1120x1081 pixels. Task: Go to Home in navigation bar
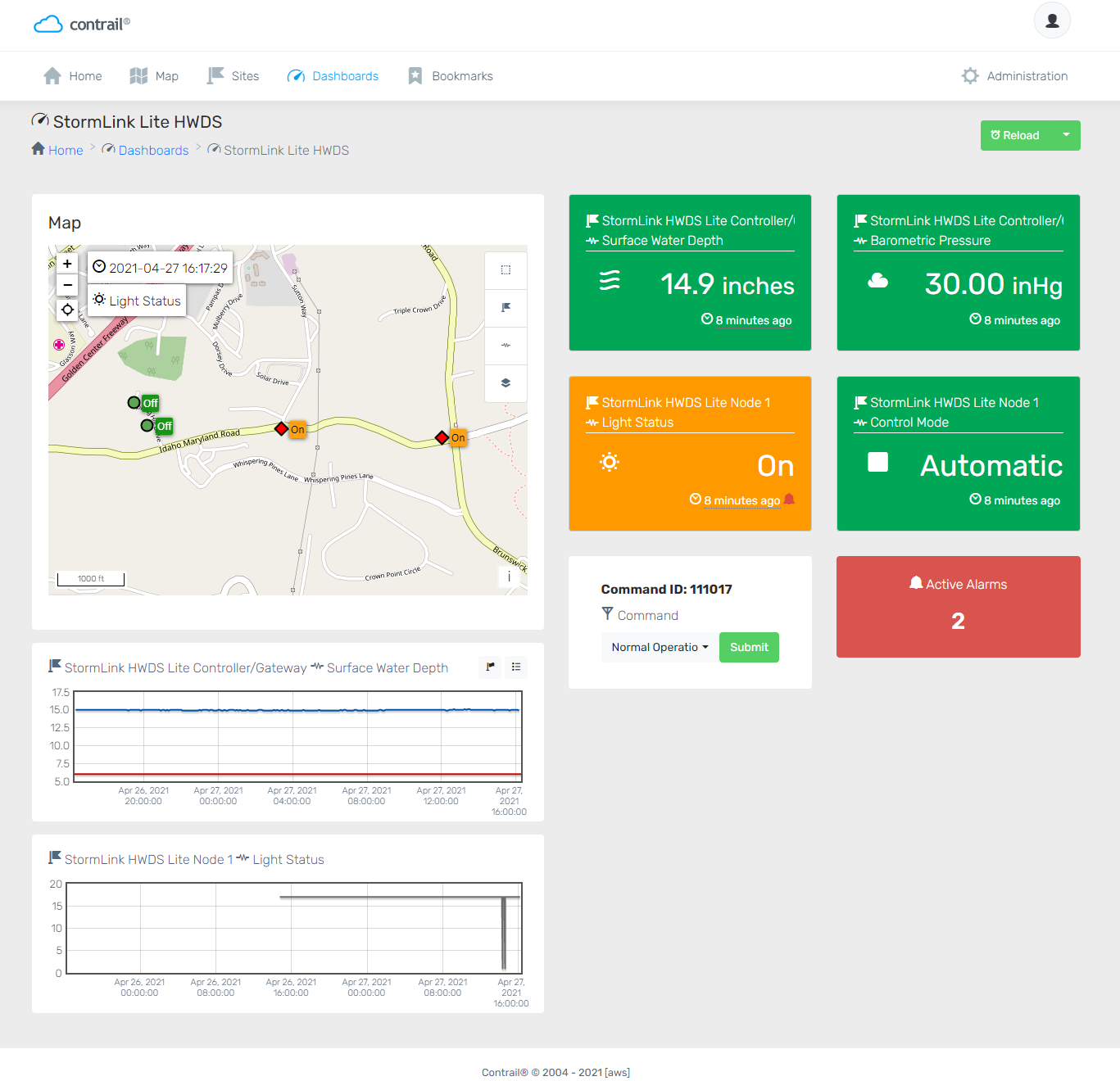pyautogui.click(x=73, y=76)
